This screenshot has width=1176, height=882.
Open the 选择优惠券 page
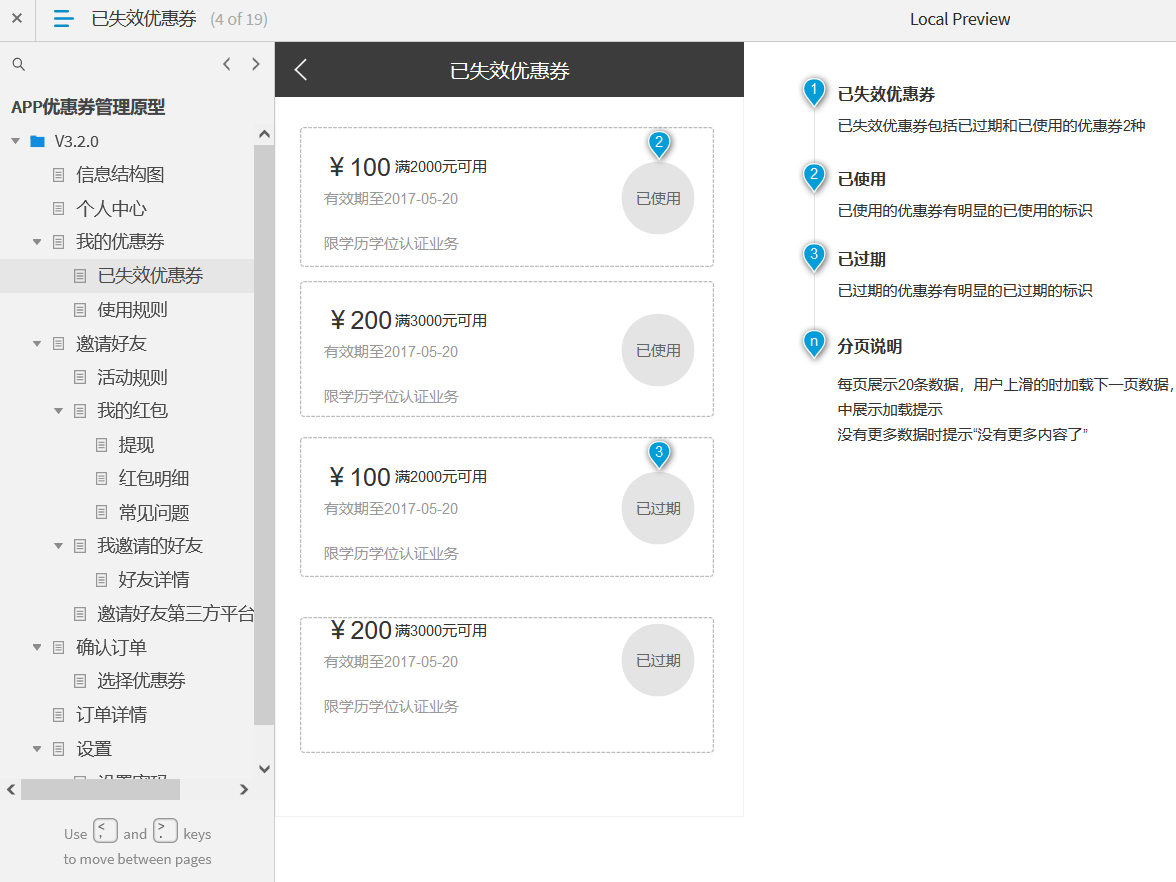click(x=141, y=681)
